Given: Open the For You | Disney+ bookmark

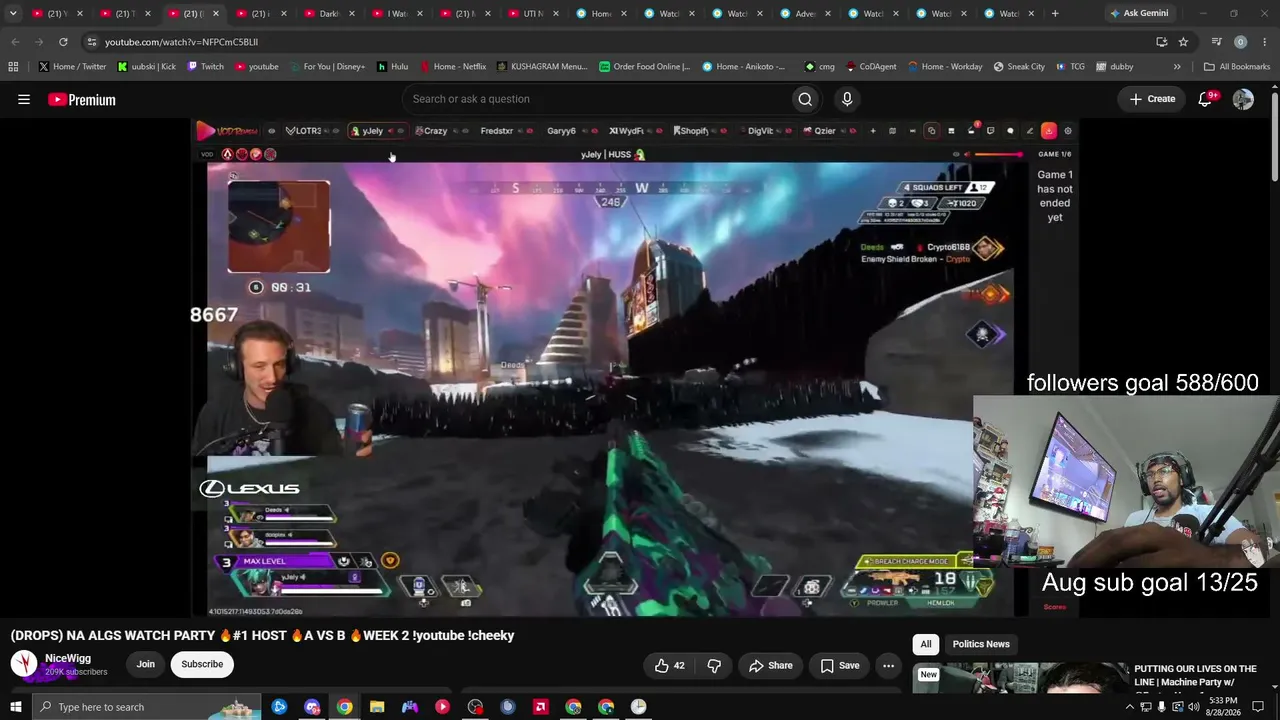Looking at the screenshot, I should point(327,67).
